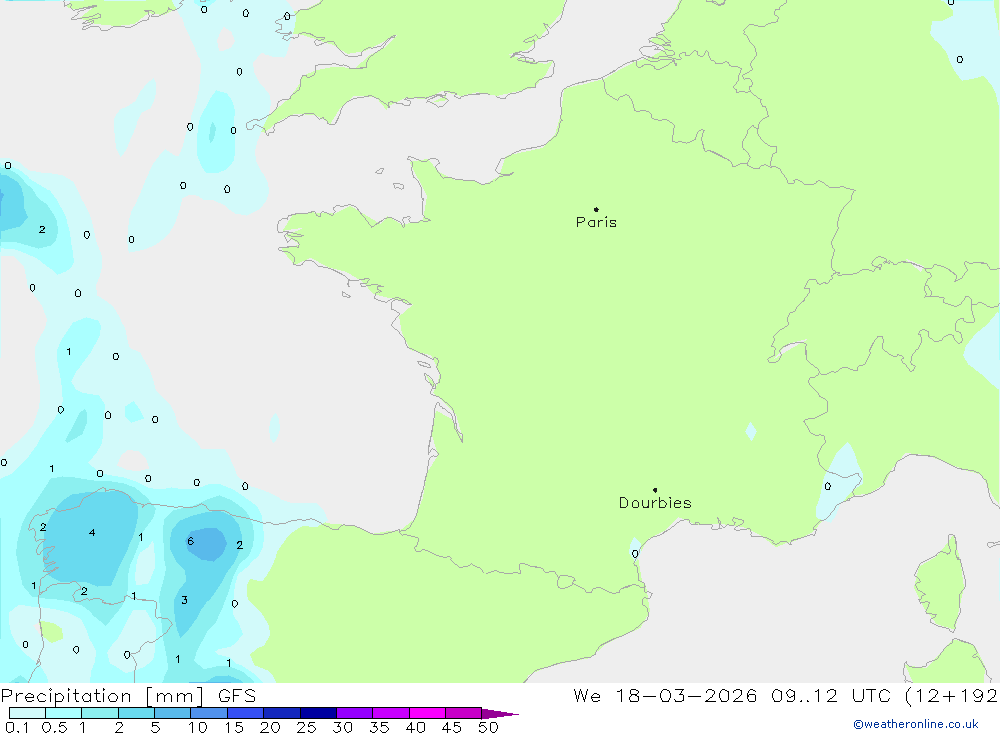
Task: Pick the 20–25 mm dark blue legend swatch
Action: pyautogui.click(x=281, y=713)
